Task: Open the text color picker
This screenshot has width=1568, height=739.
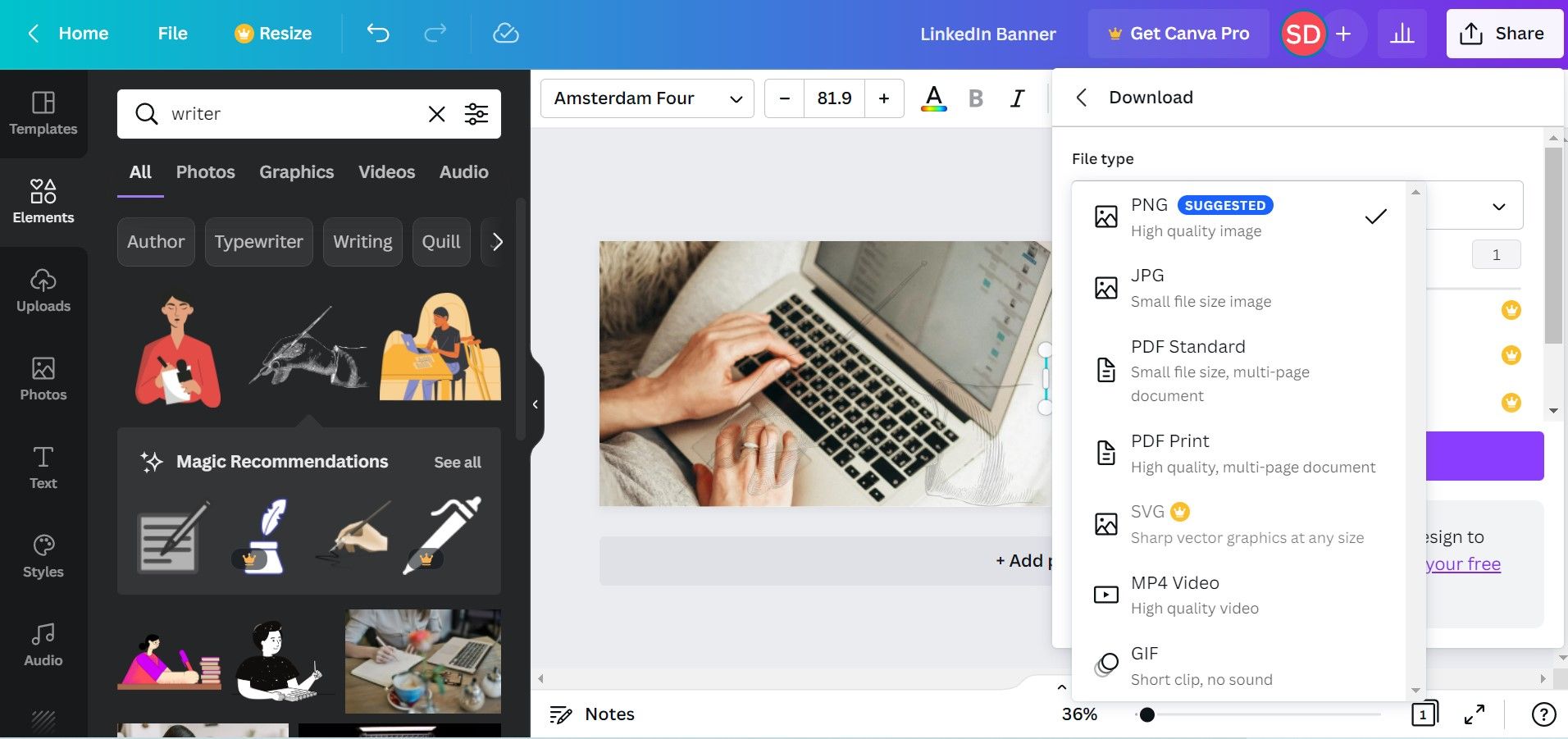Action: pyautogui.click(x=932, y=98)
